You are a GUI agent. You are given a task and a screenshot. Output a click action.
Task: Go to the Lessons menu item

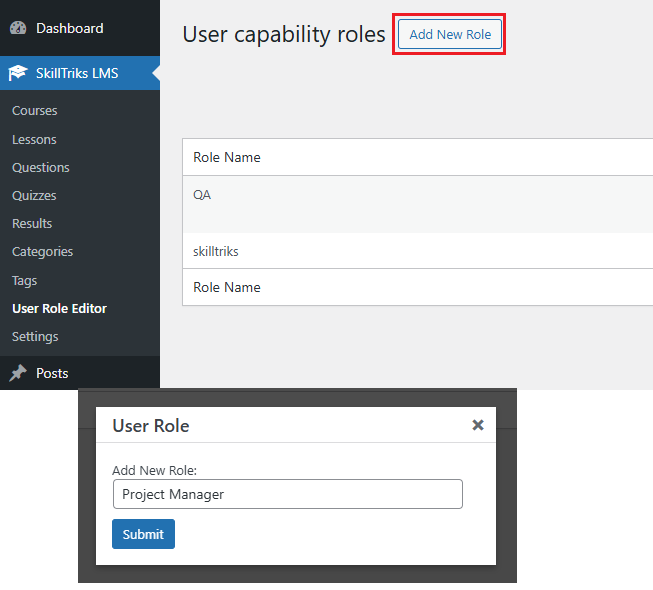[34, 139]
